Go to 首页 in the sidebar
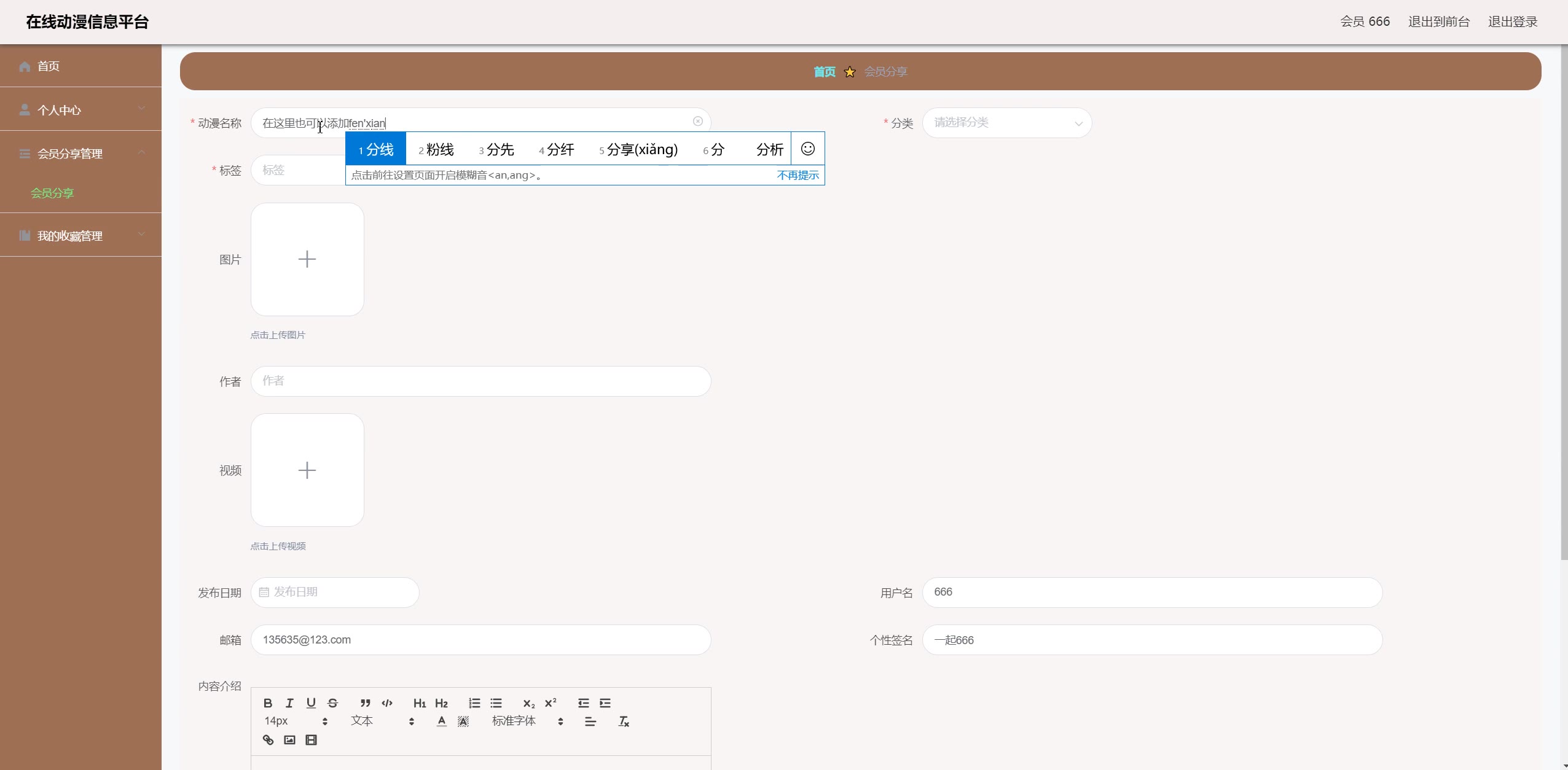1568x770 pixels. click(x=80, y=66)
